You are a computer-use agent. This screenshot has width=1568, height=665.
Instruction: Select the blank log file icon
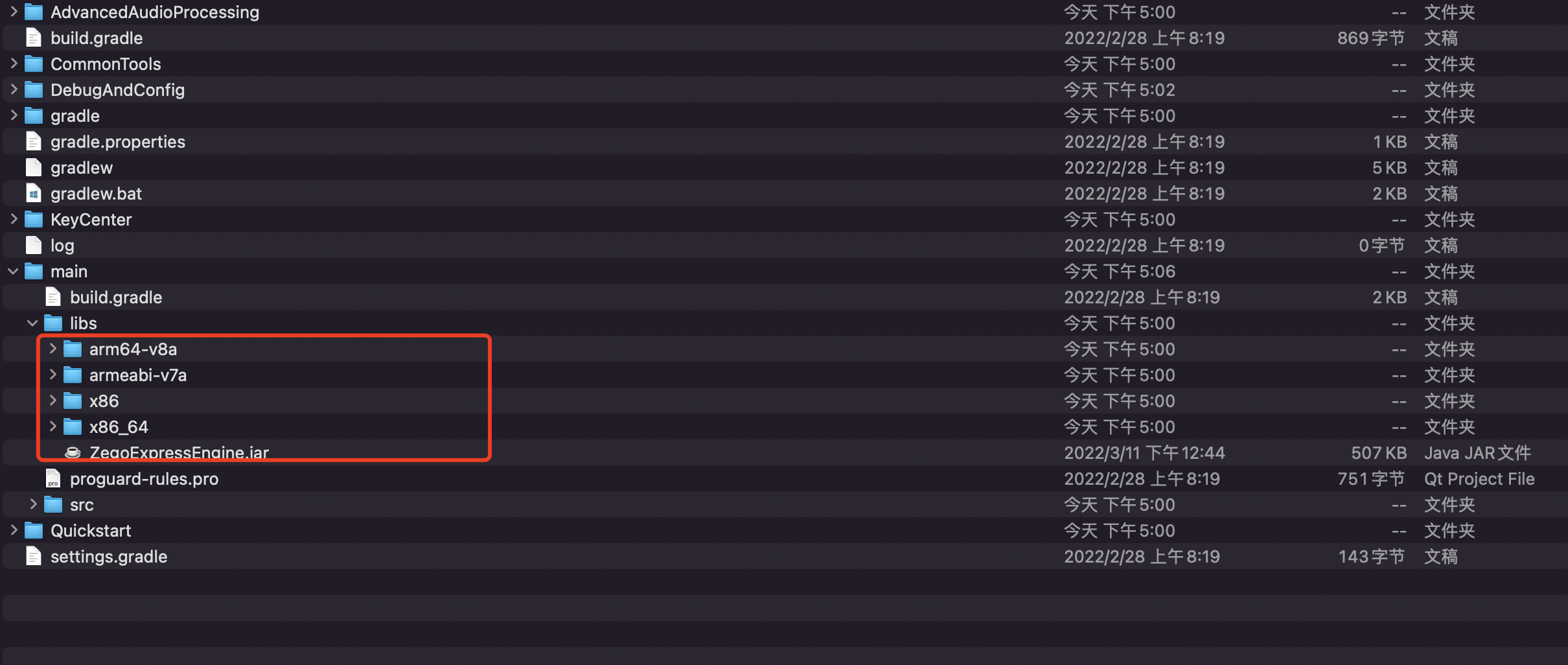34,245
